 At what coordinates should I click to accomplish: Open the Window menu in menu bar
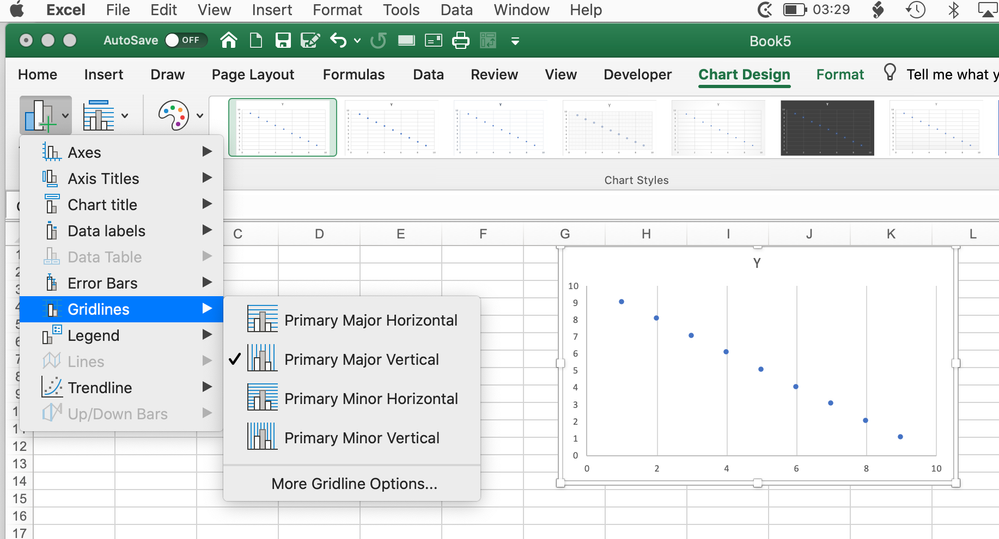[x=521, y=10]
